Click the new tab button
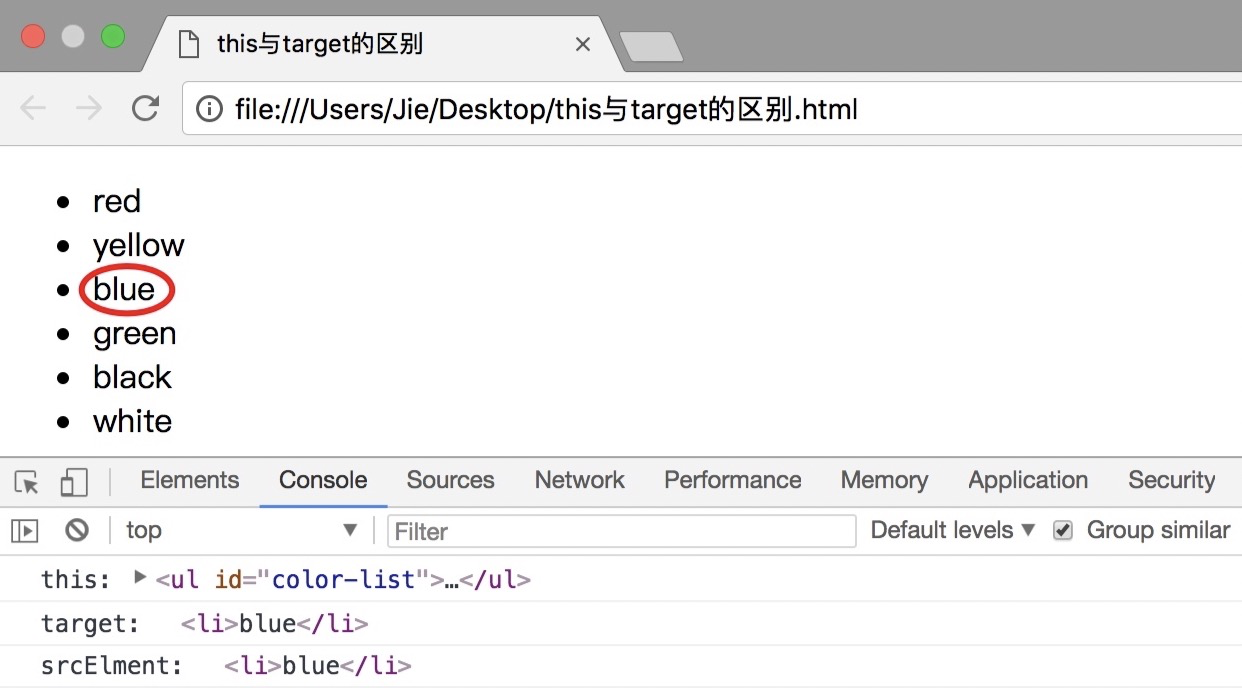The width and height of the screenshot is (1242, 688). [x=651, y=46]
